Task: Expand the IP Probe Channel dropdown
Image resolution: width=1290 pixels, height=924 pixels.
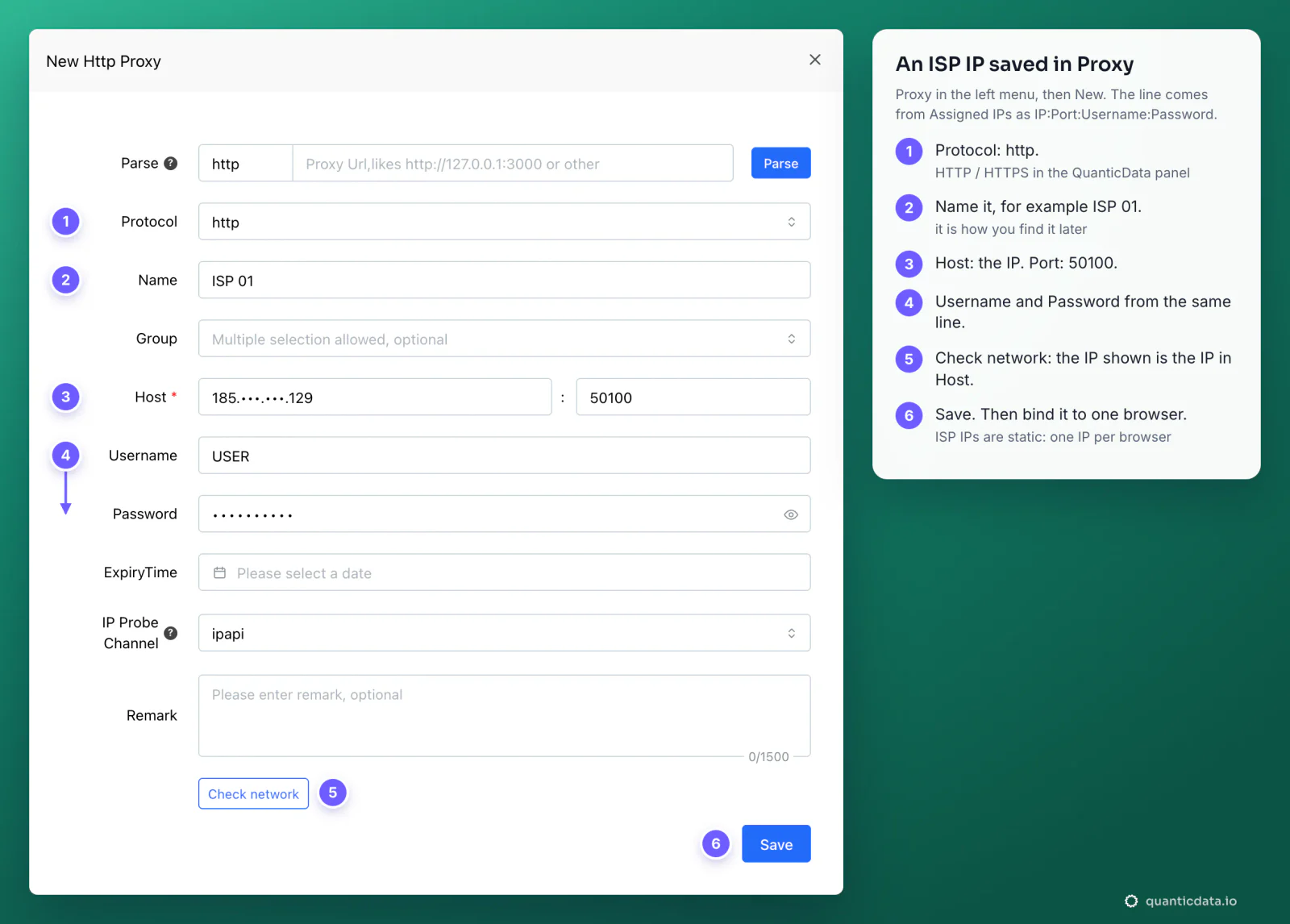Action: (x=505, y=633)
